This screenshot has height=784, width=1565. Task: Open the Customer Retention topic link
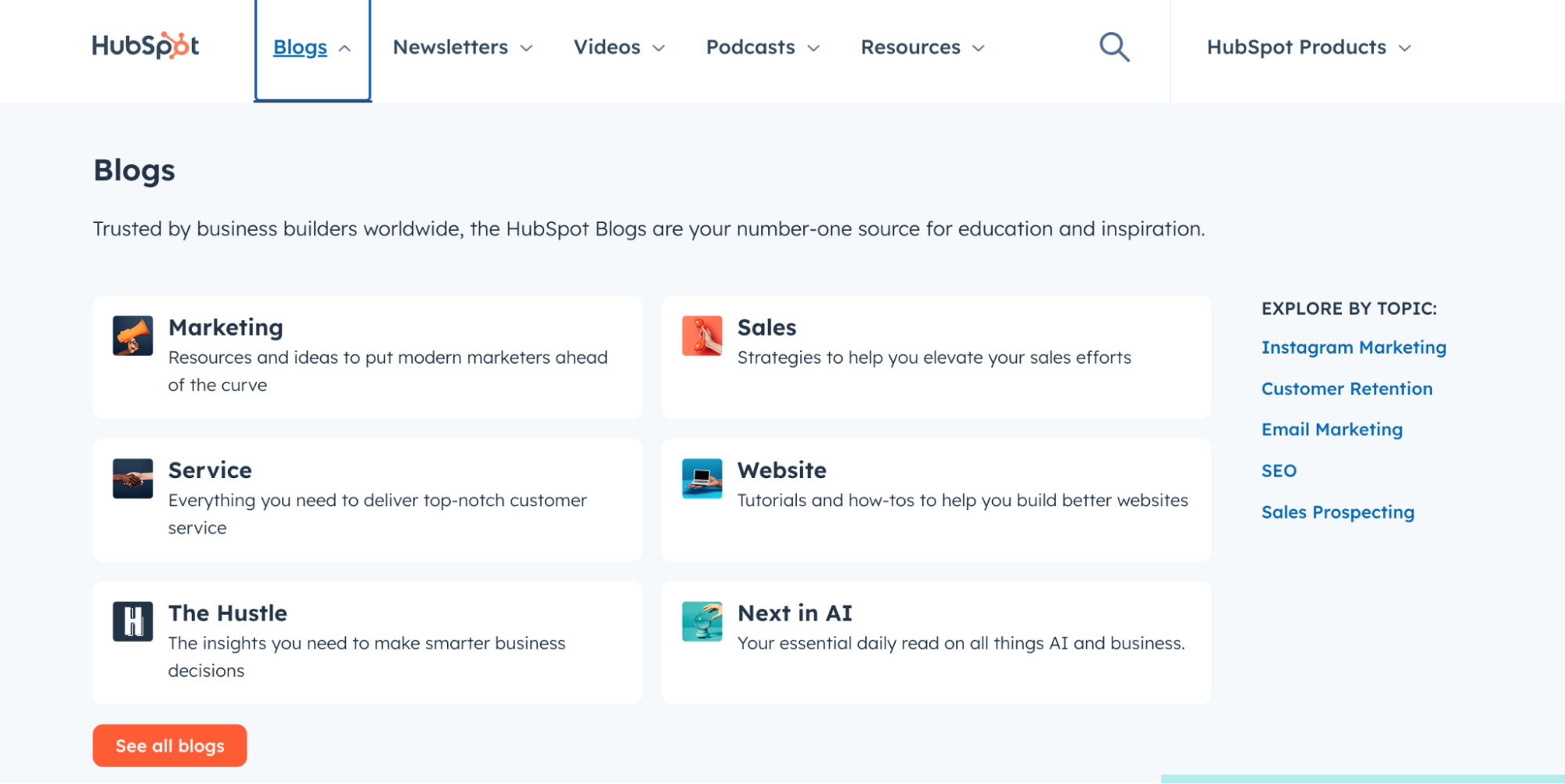click(x=1347, y=389)
